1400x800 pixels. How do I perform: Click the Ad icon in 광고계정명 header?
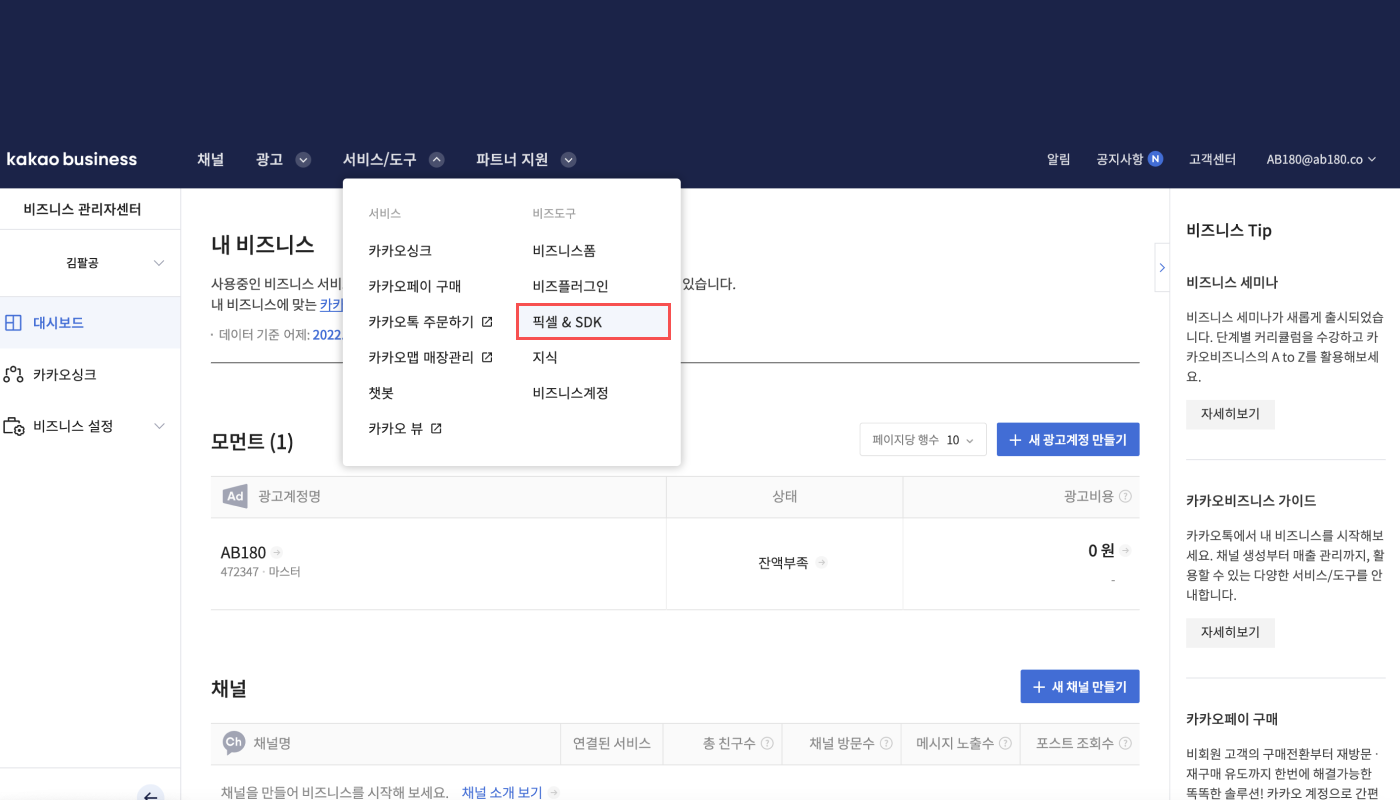coord(235,496)
